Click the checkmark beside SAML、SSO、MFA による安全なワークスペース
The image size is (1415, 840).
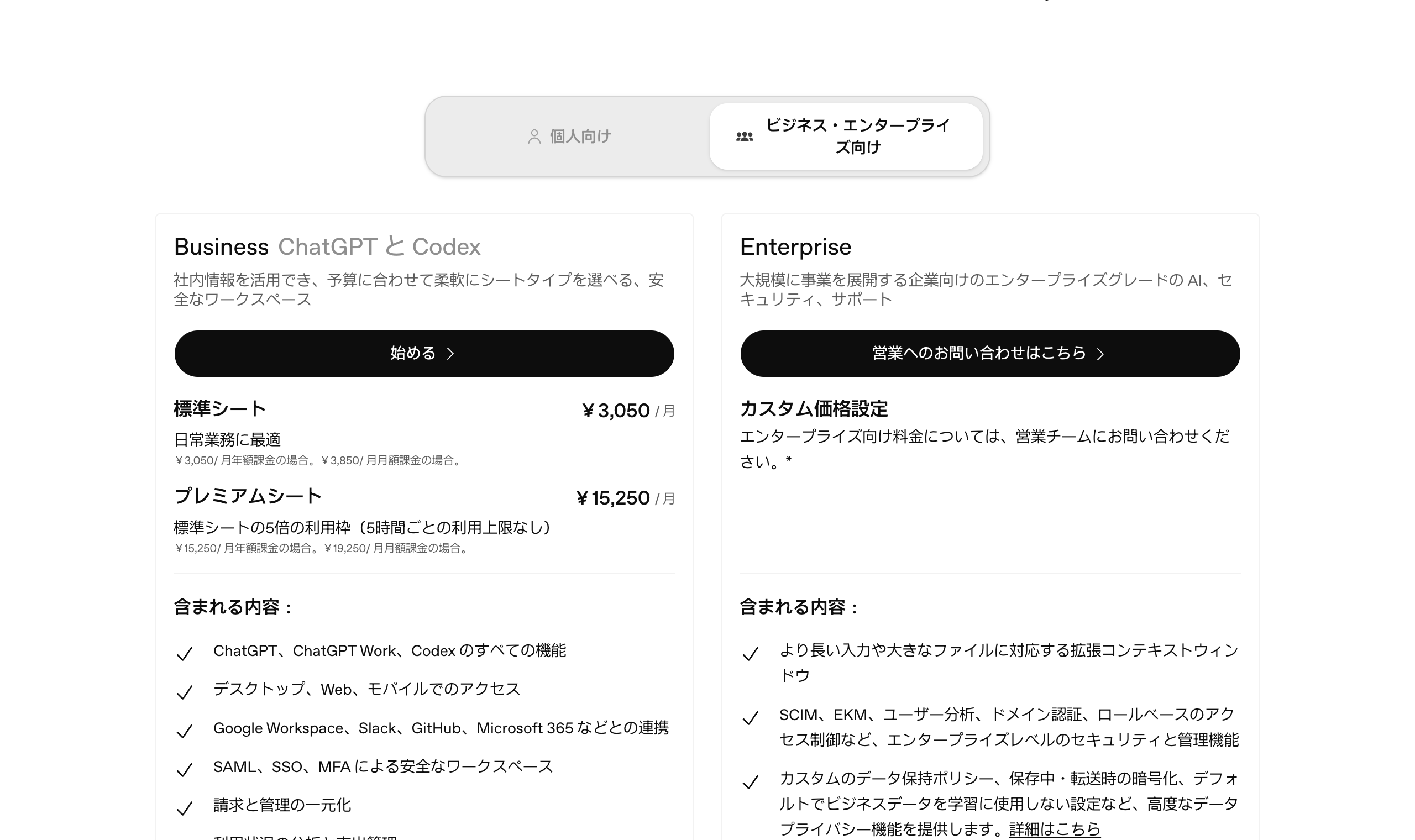tap(184, 770)
